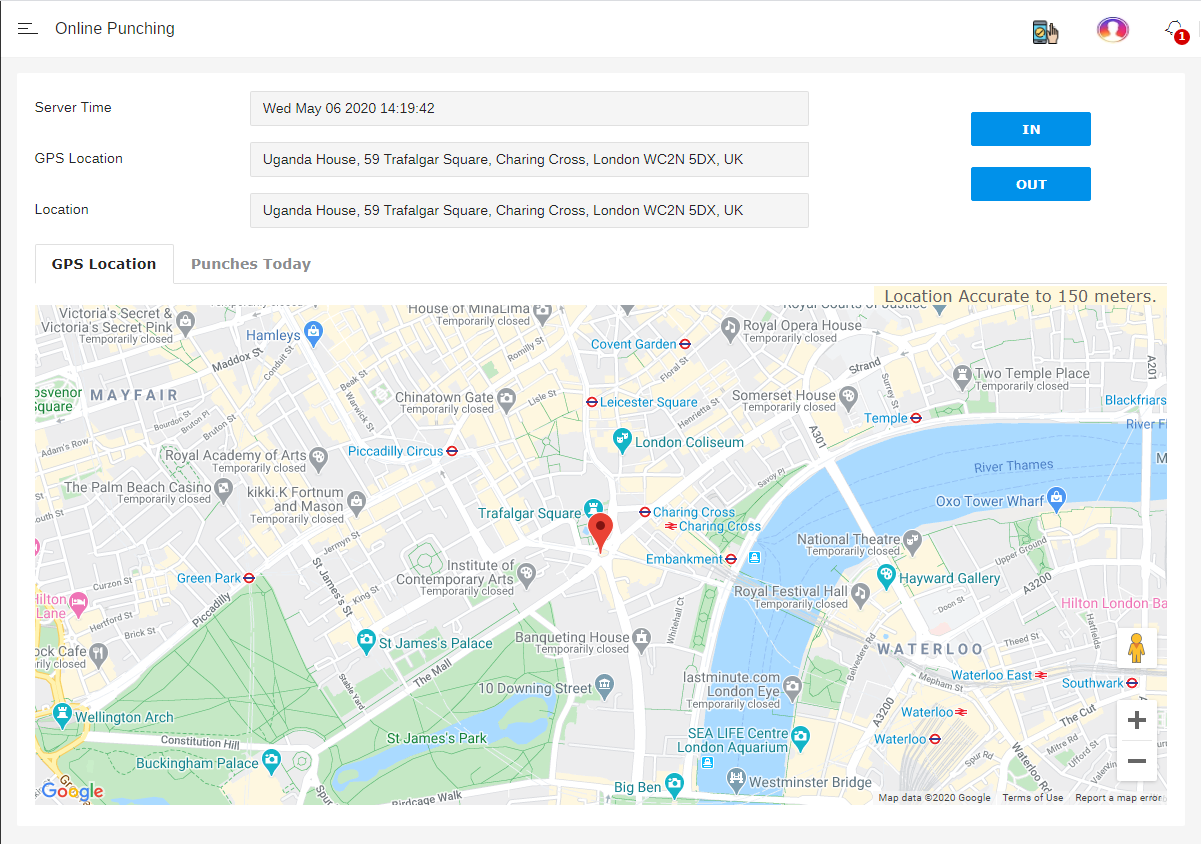Click the Trafalgar Square landmark marker
Viewport: 1201px width, 844px height.
coord(593,510)
